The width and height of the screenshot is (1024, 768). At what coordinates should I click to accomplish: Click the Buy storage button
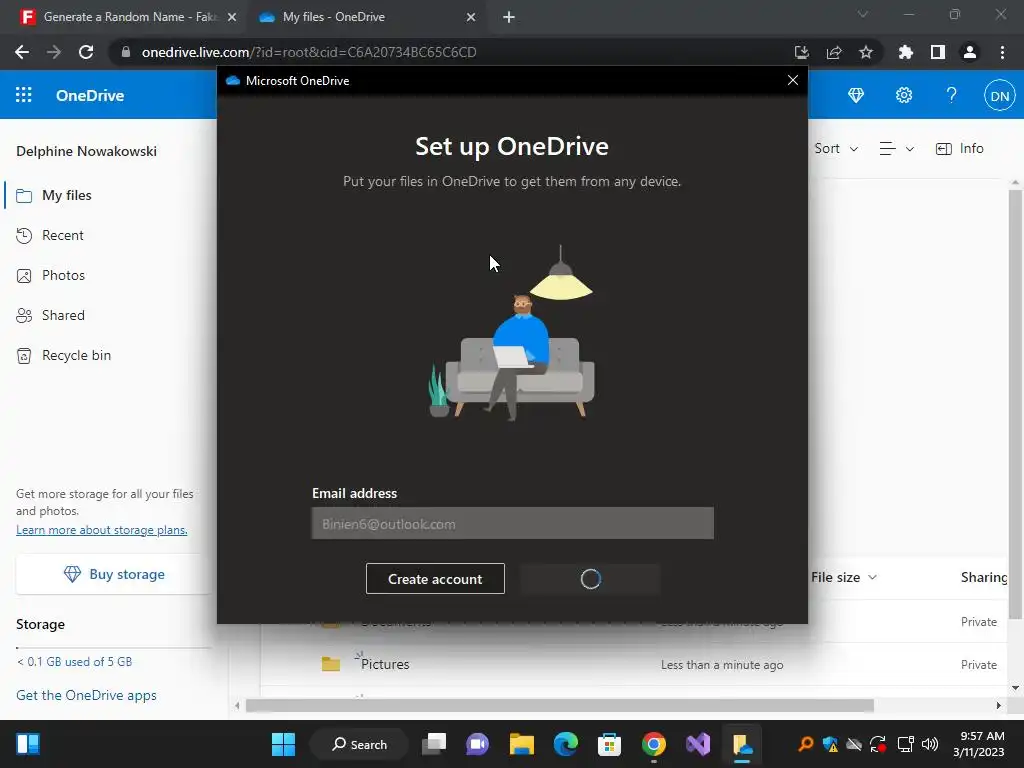coord(114,574)
